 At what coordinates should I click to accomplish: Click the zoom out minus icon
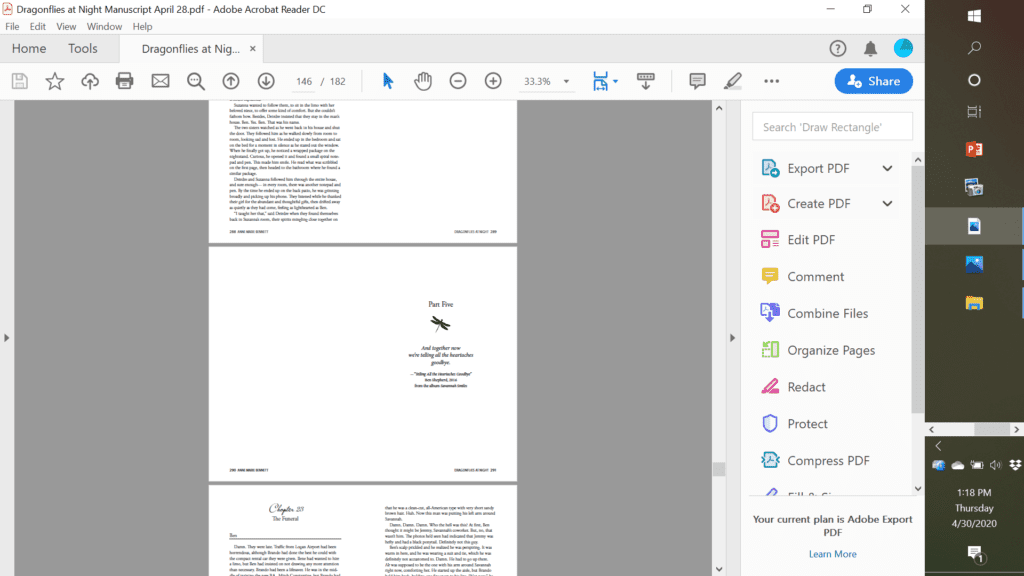tap(458, 81)
